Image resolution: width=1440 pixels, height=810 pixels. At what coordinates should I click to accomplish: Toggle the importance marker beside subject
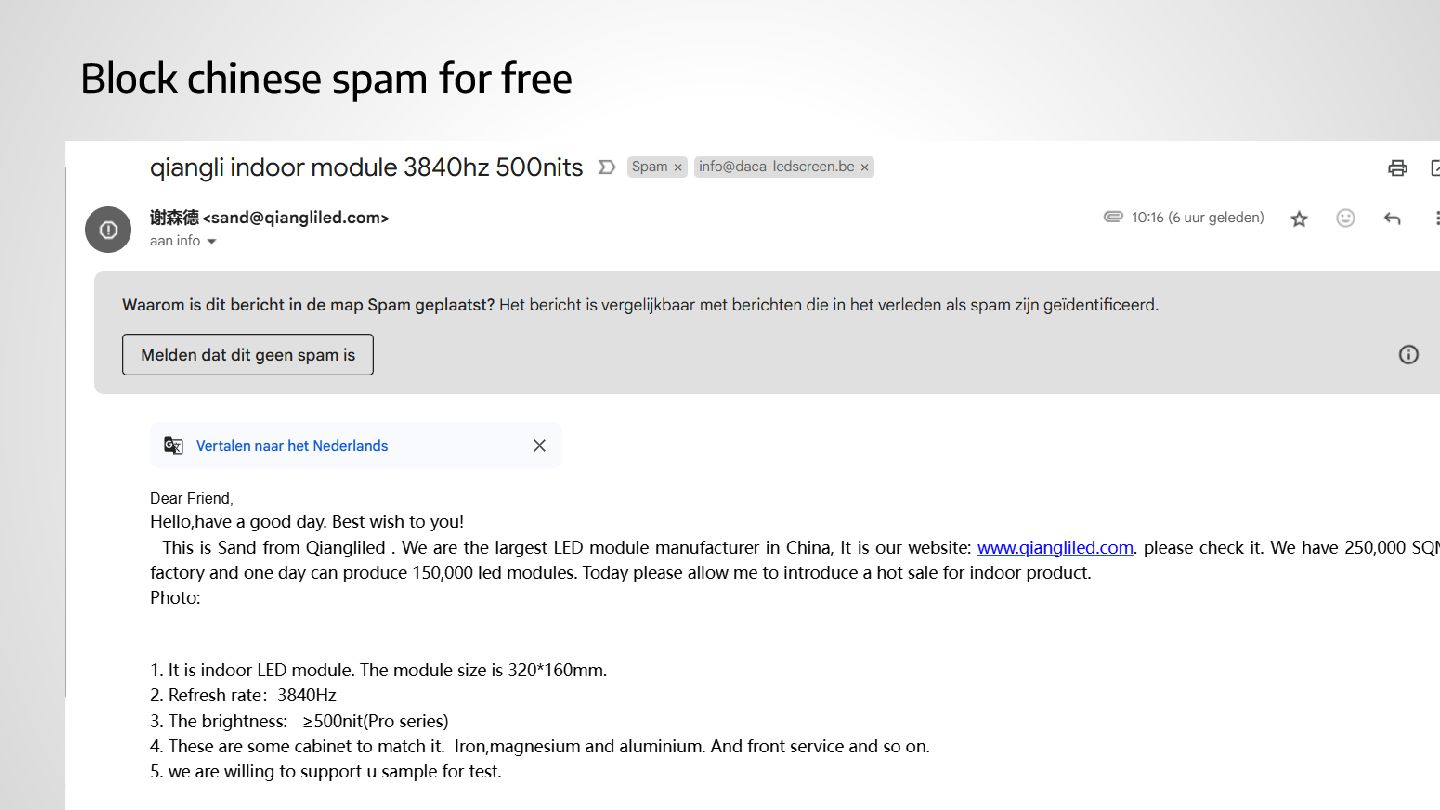click(606, 167)
